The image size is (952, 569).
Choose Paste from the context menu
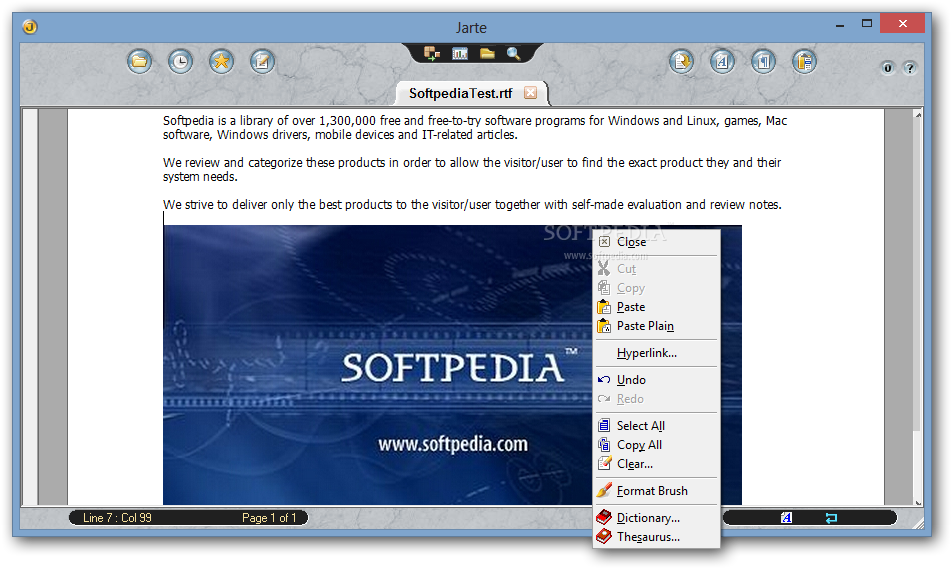coord(656,307)
